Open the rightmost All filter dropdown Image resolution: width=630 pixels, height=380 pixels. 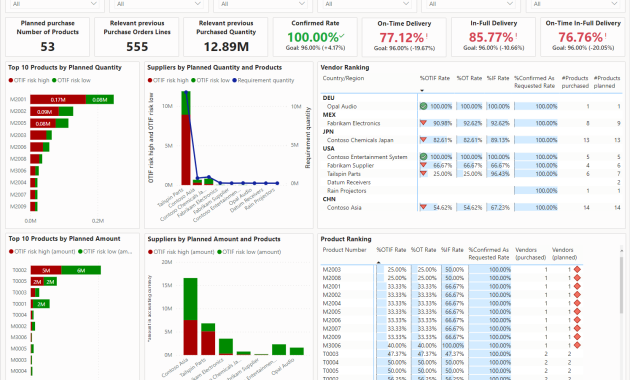coord(577,4)
